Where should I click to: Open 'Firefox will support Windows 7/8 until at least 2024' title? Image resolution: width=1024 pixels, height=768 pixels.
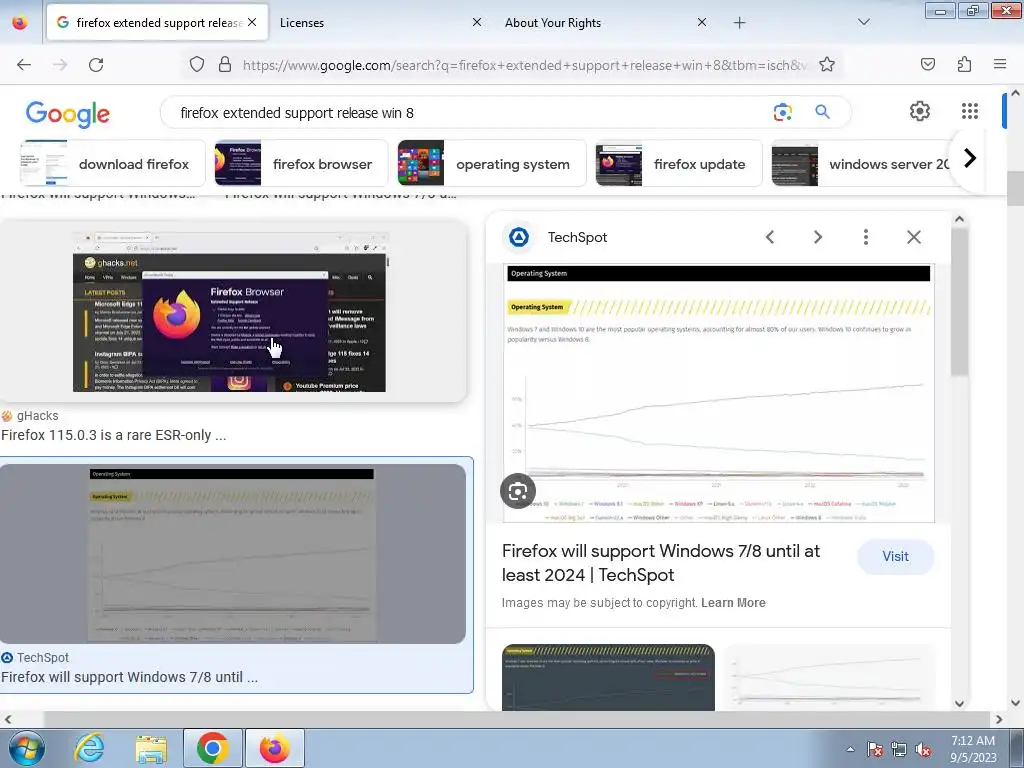pos(661,563)
